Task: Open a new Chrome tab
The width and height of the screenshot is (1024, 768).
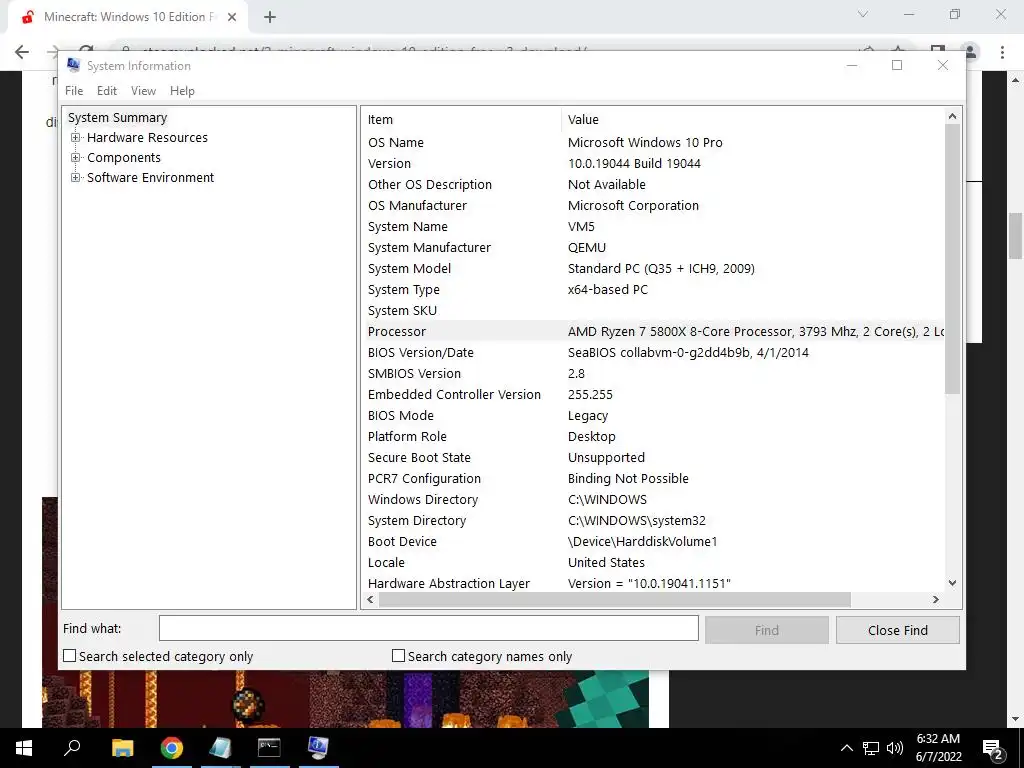Action: tap(270, 18)
